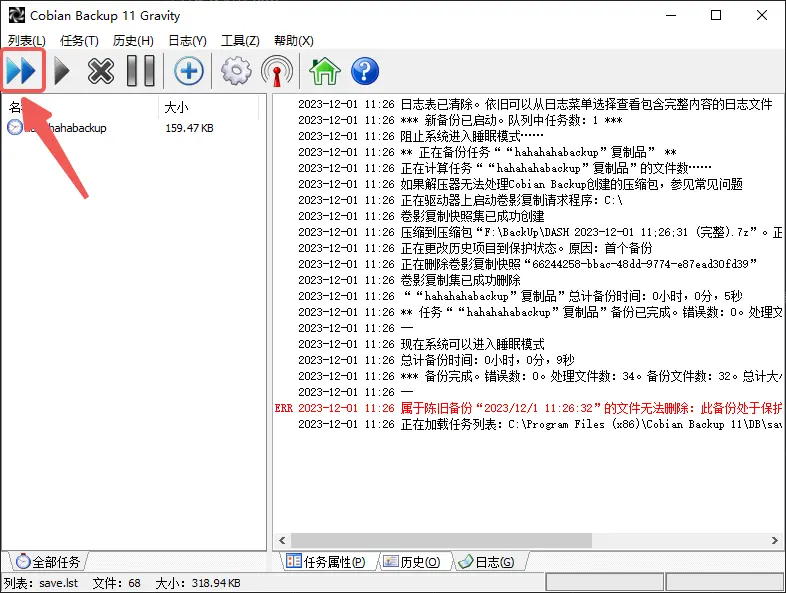Screen dimensions: 786x593
Task: Open the 列表(L) menu
Action: (x=27, y=41)
